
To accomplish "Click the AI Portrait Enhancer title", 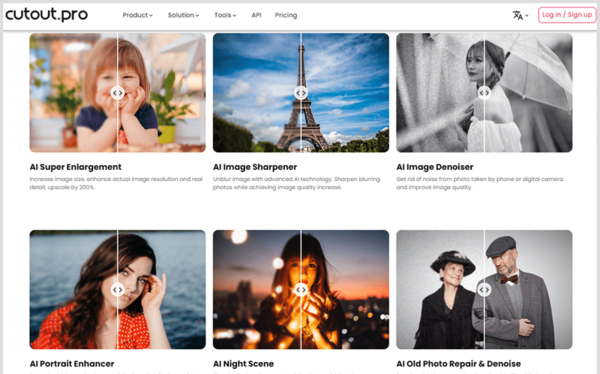I will click(72, 364).
